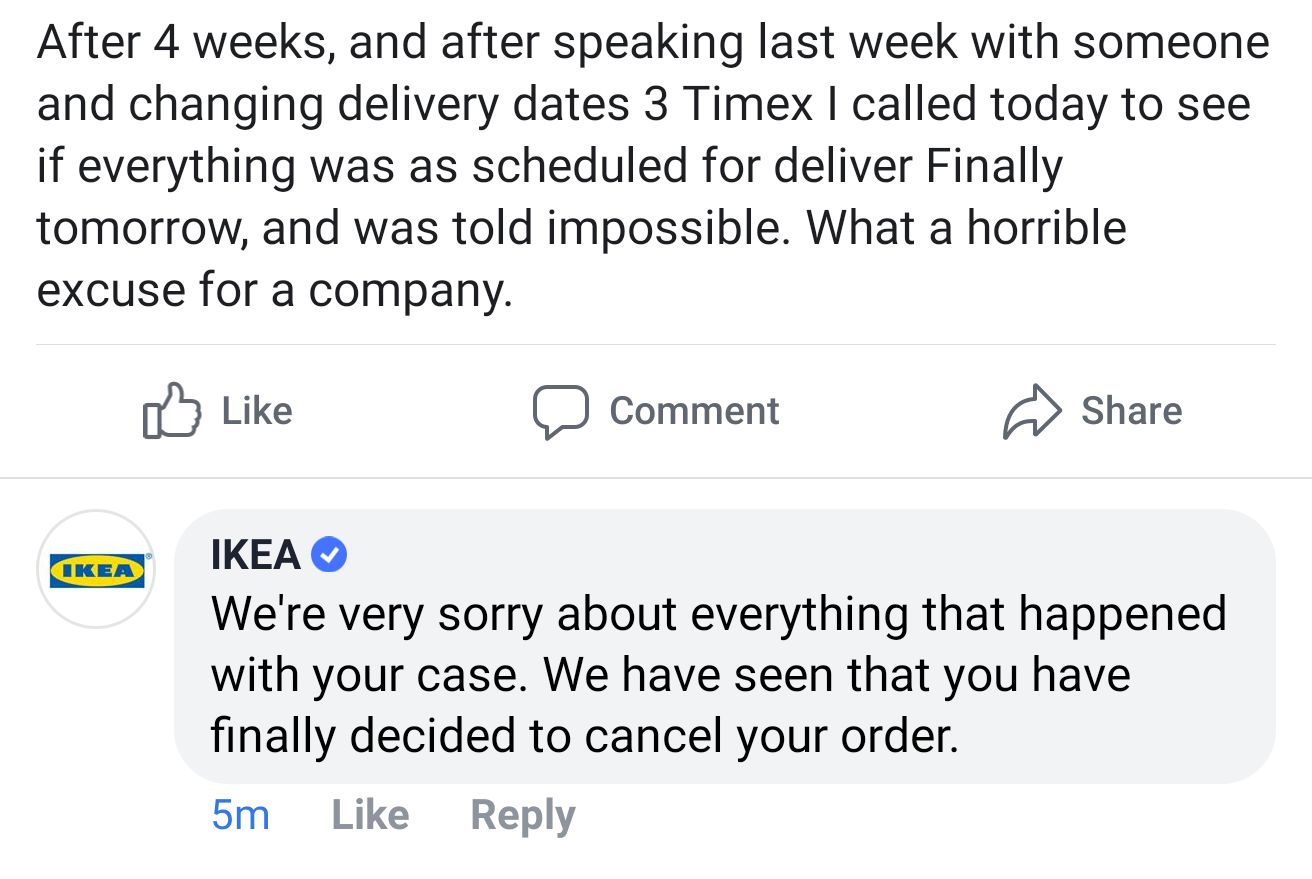The image size is (1312, 879).
Task: Click the IKEA logo inside the avatar circle
Action: point(95,568)
